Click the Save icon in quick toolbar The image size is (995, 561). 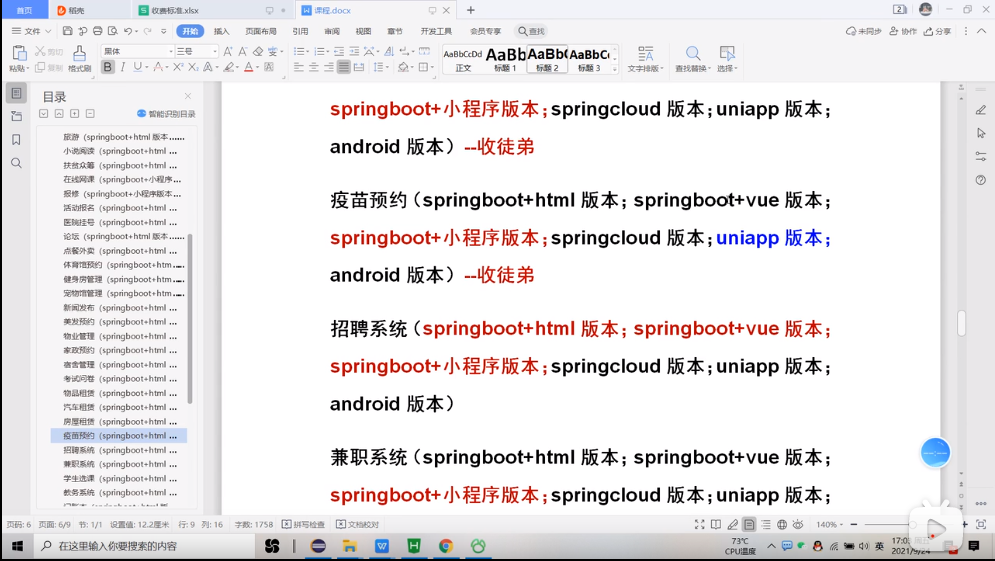pyautogui.click(x=67, y=31)
